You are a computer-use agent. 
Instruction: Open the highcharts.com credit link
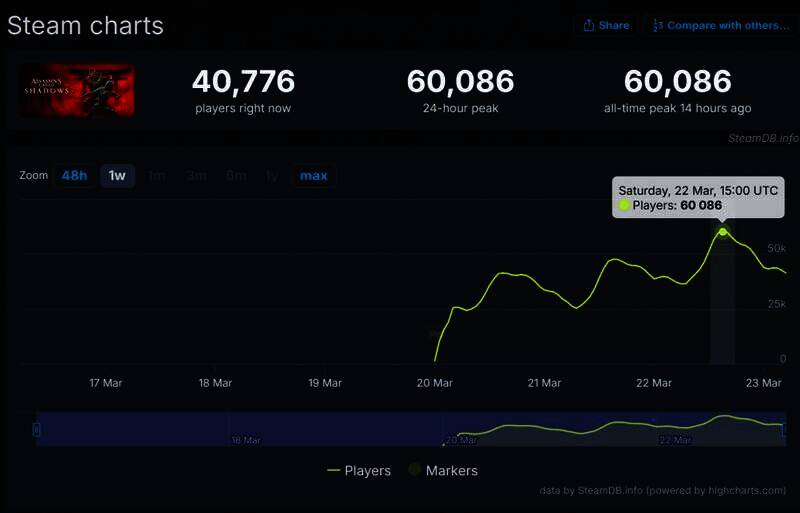pyautogui.click(x=743, y=490)
